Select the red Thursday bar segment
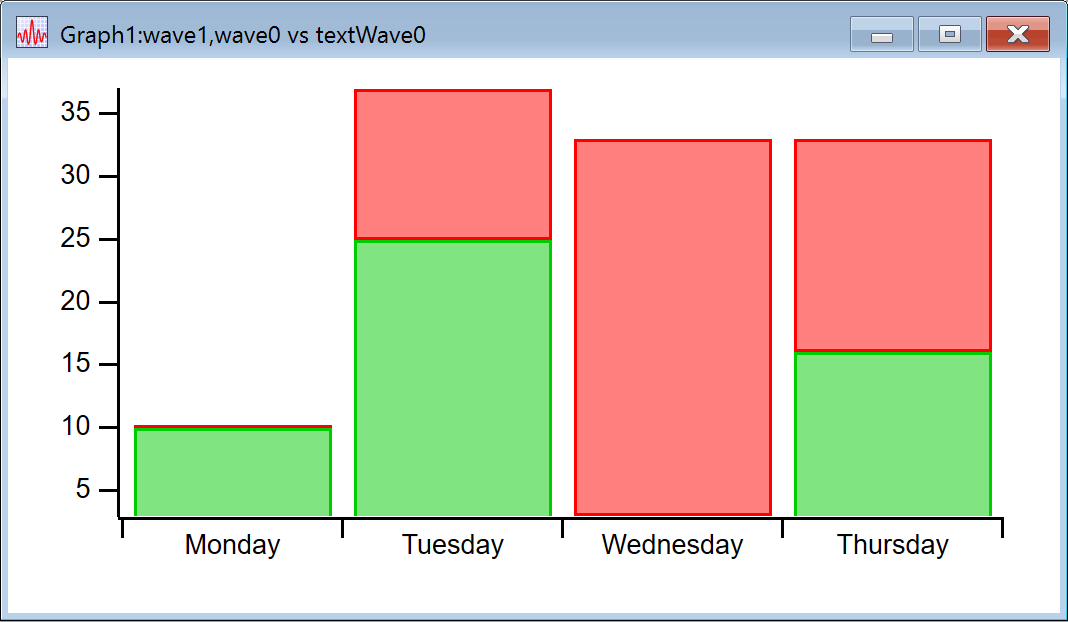Image resolution: width=1068 pixels, height=622 pixels. click(x=892, y=245)
